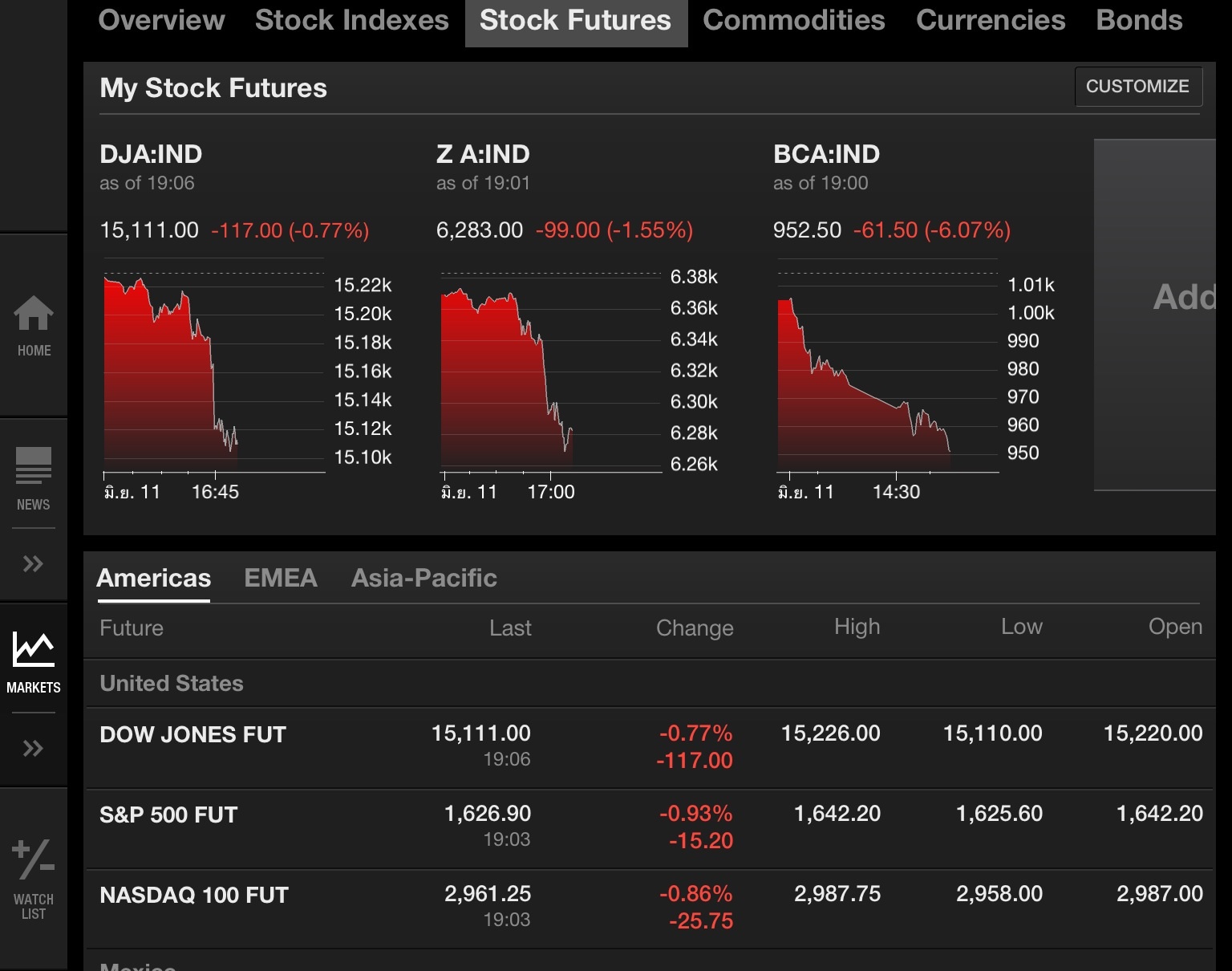Expand the chevron below Markets

(33, 749)
